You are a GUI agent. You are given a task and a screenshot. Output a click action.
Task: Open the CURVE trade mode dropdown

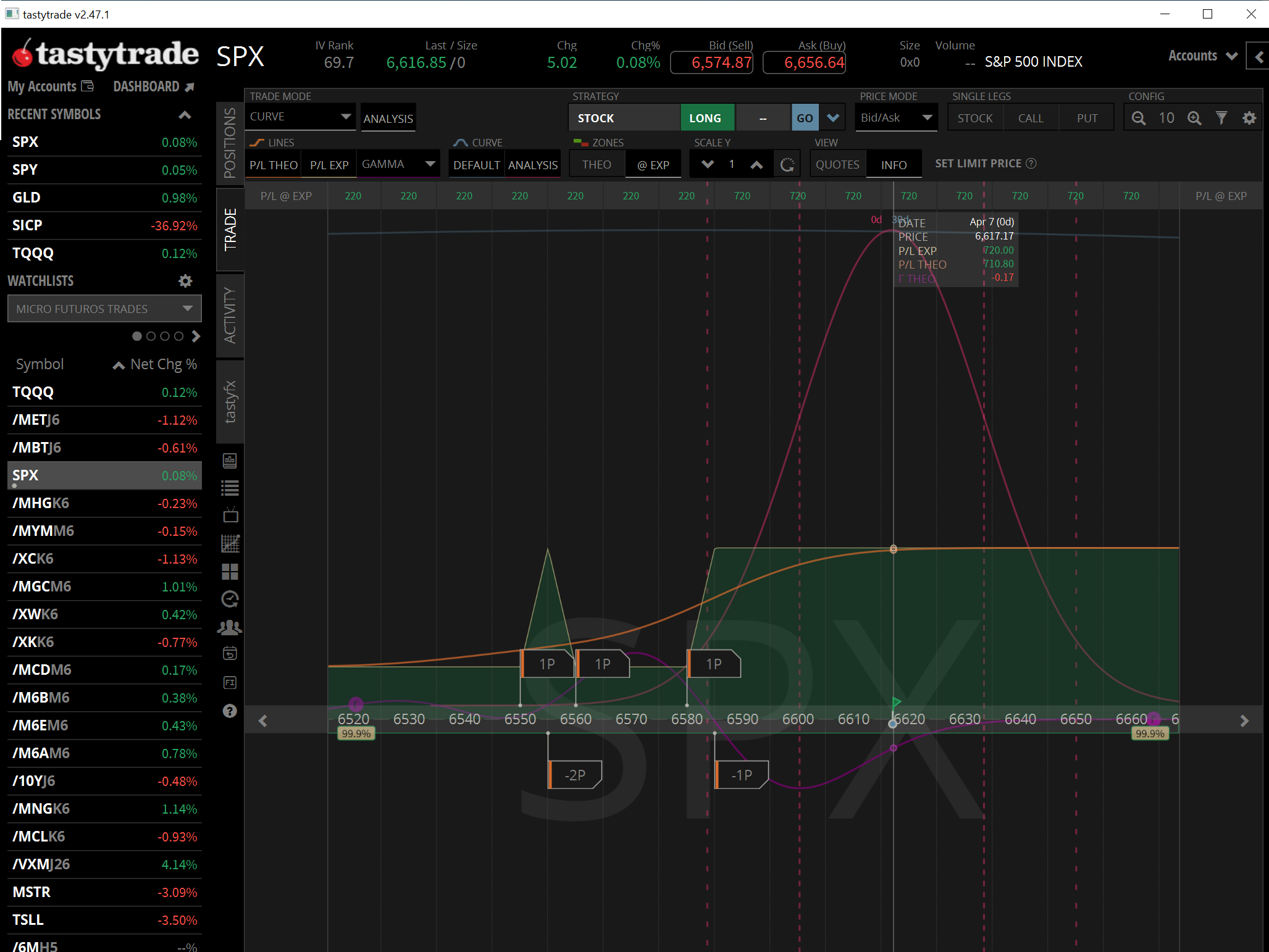pos(300,117)
